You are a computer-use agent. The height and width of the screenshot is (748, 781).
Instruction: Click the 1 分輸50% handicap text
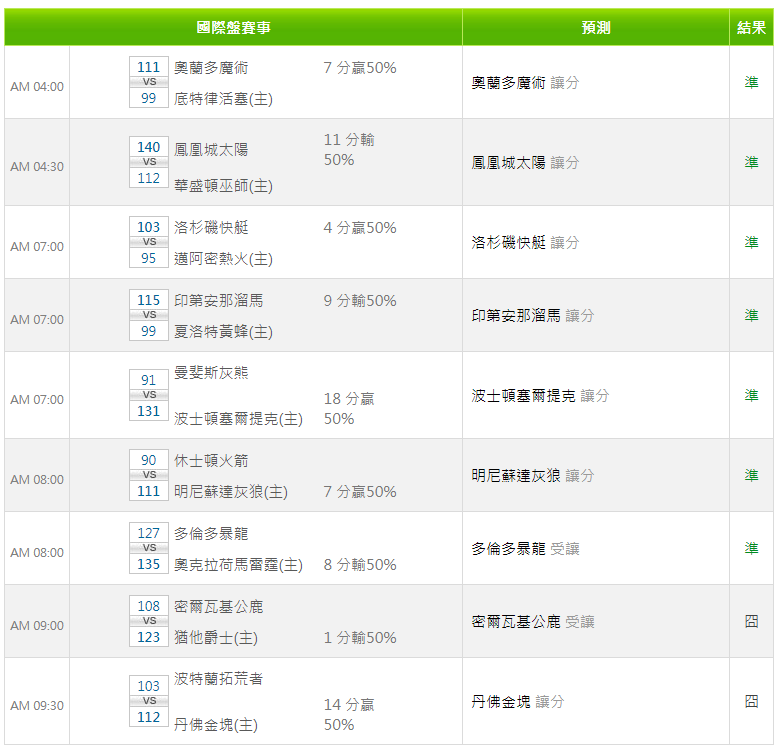(x=360, y=637)
